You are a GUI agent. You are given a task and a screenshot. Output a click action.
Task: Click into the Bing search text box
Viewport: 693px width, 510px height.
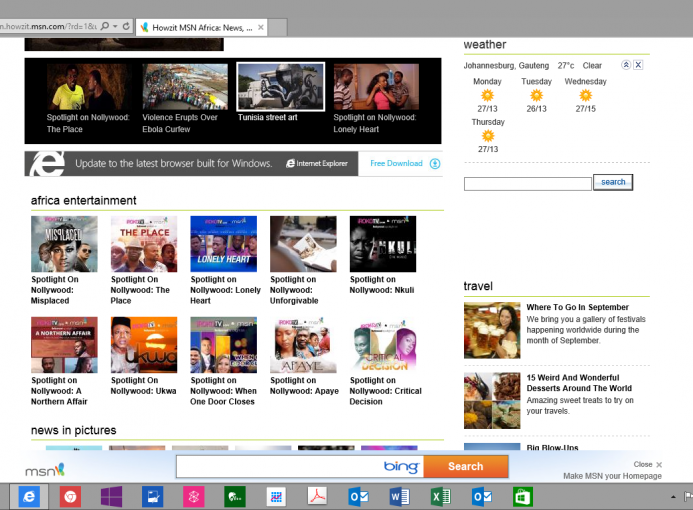pos(280,467)
